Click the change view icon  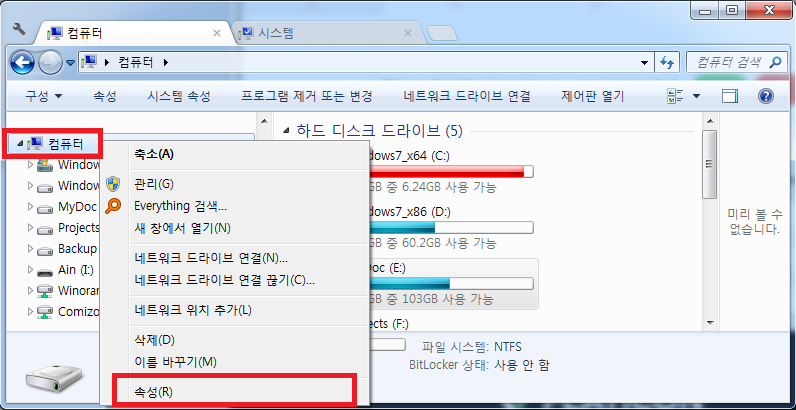(676, 96)
